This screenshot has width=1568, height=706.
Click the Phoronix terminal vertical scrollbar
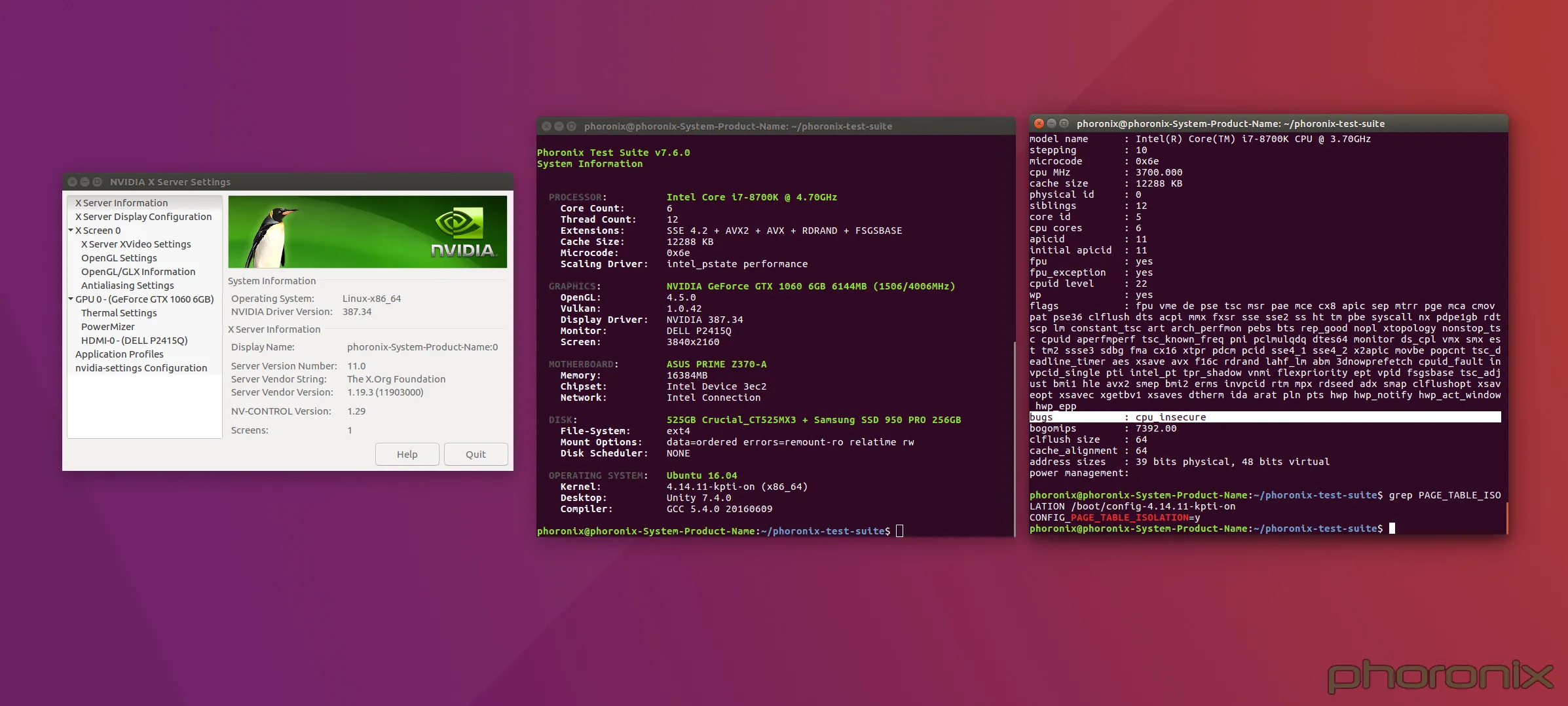click(1014, 439)
